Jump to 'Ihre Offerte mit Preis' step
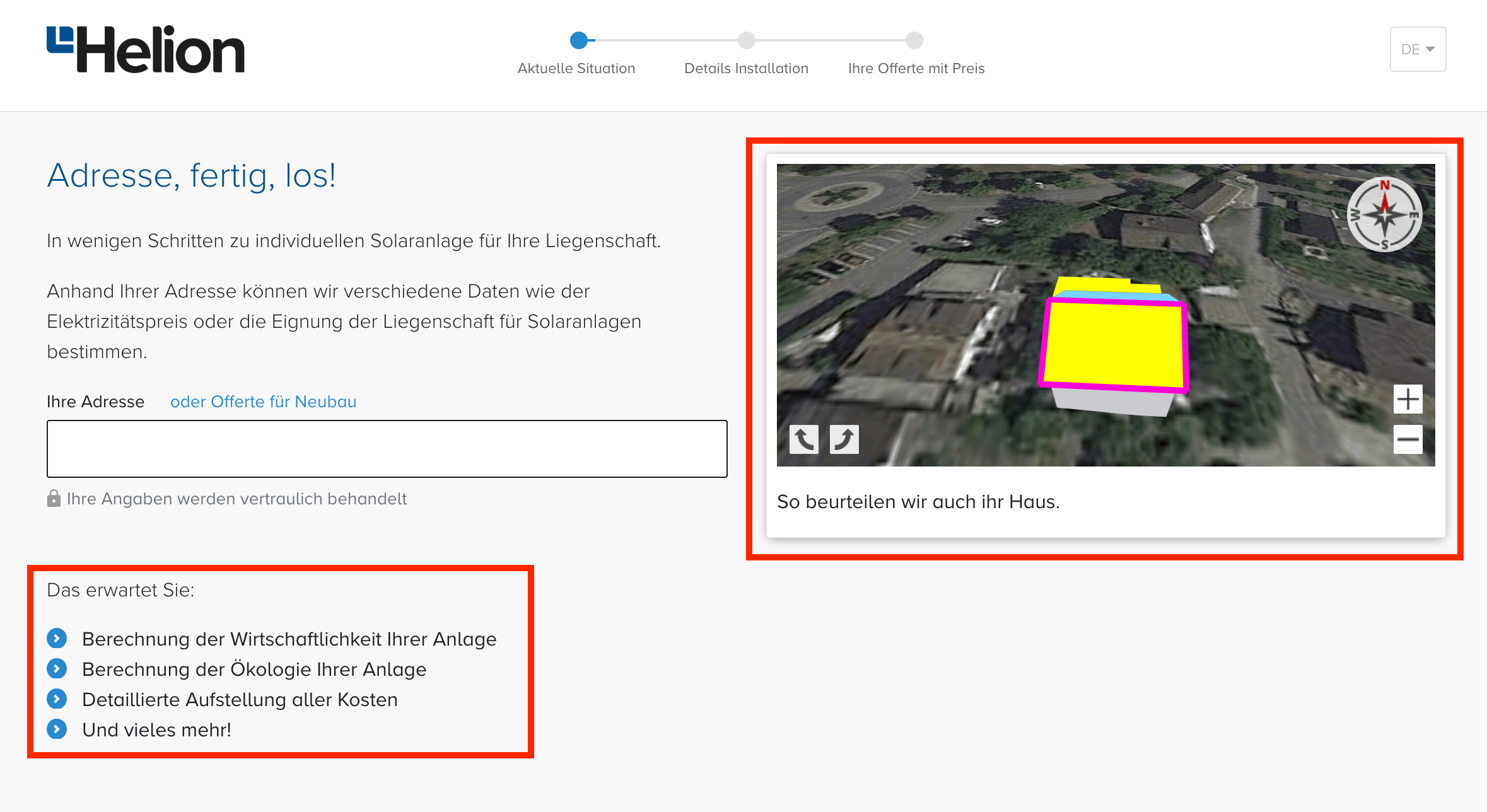This screenshot has width=1487, height=812. click(916, 68)
